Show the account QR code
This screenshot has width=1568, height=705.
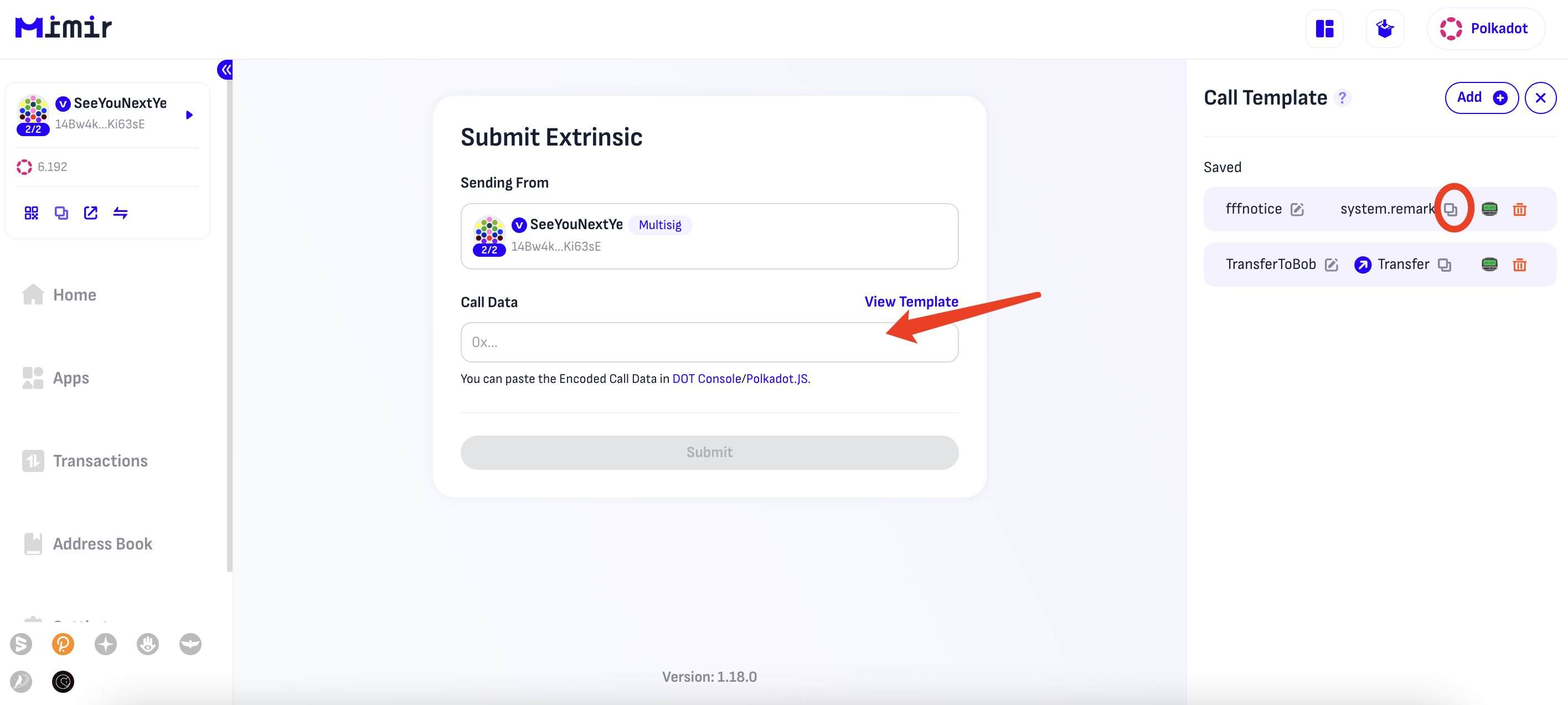pos(31,213)
